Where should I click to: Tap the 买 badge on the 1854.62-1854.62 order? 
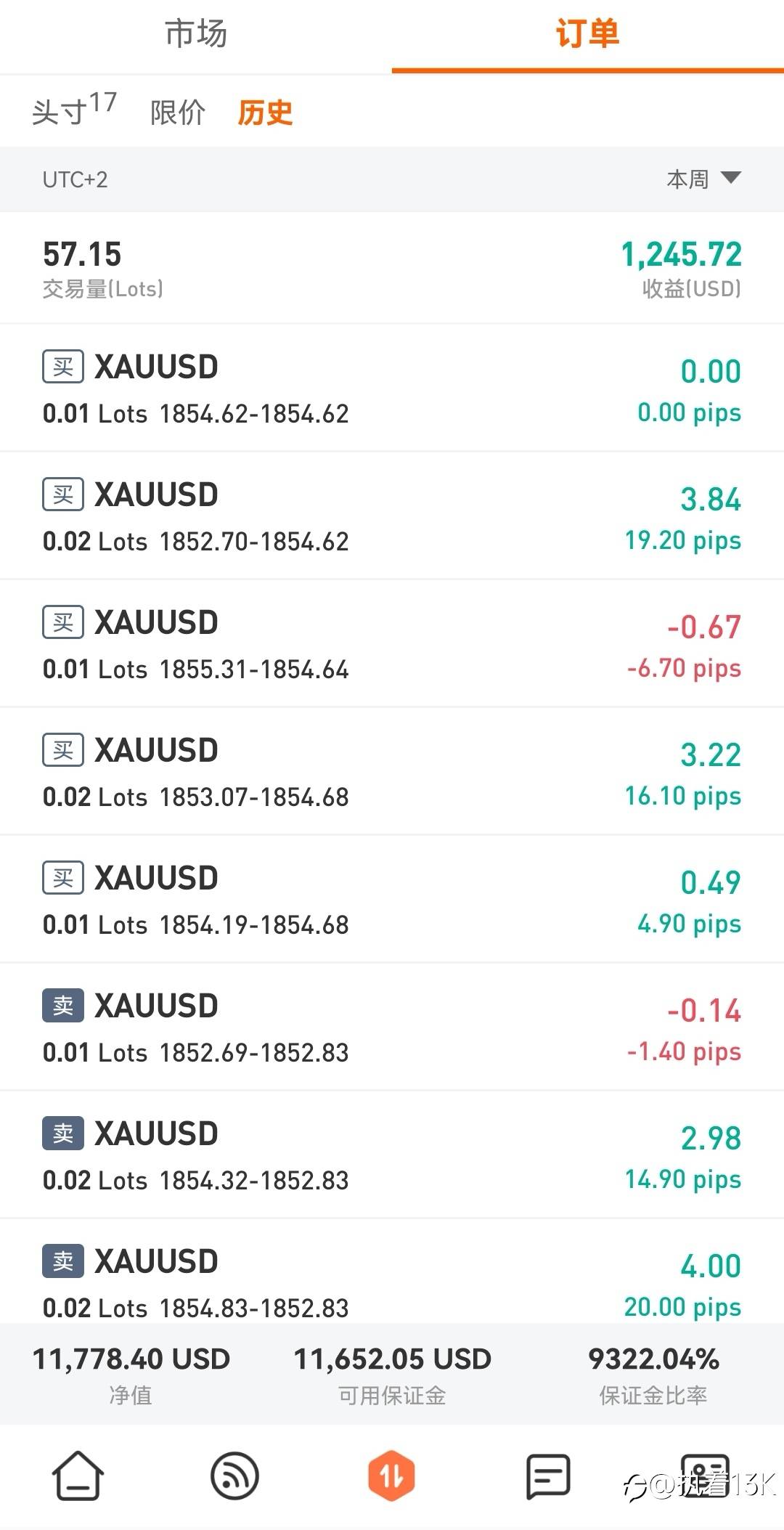(x=63, y=367)
